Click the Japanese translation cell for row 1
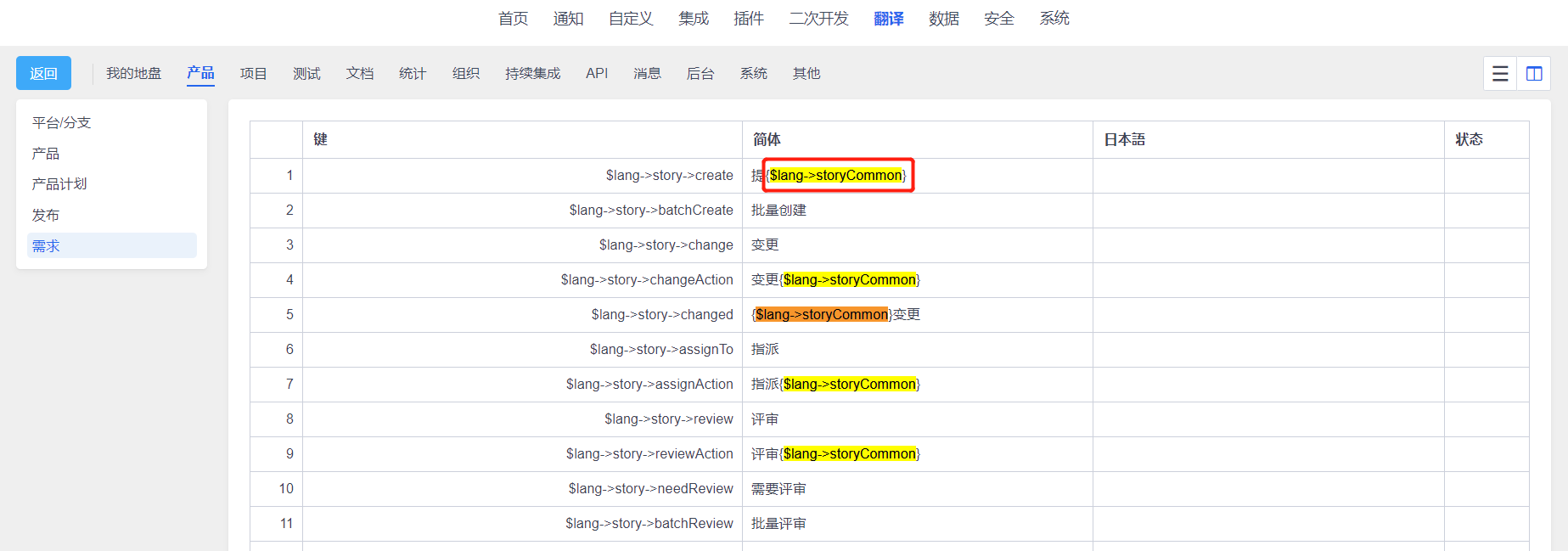The width and height of the screenshot is (1568, 551). click(x=1267, y=176)
